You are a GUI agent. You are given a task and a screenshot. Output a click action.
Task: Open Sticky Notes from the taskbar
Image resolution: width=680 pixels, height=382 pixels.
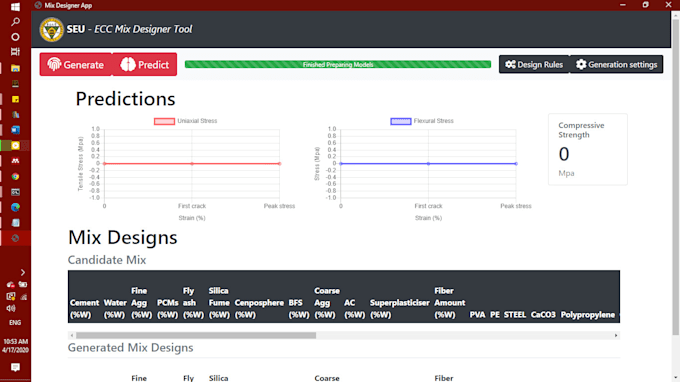[x=15, y=99]
